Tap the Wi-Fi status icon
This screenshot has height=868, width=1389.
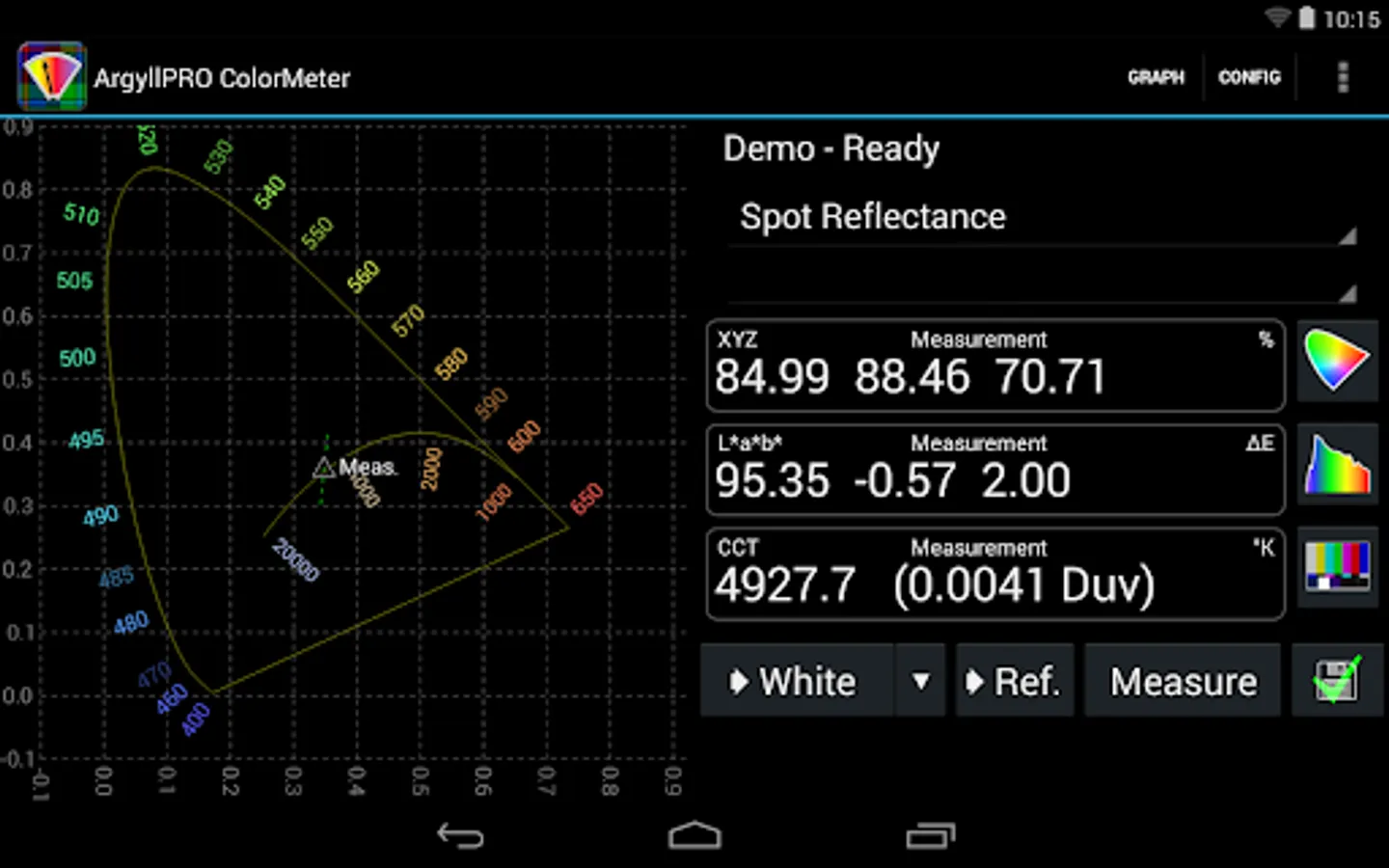pos(1277,17)
